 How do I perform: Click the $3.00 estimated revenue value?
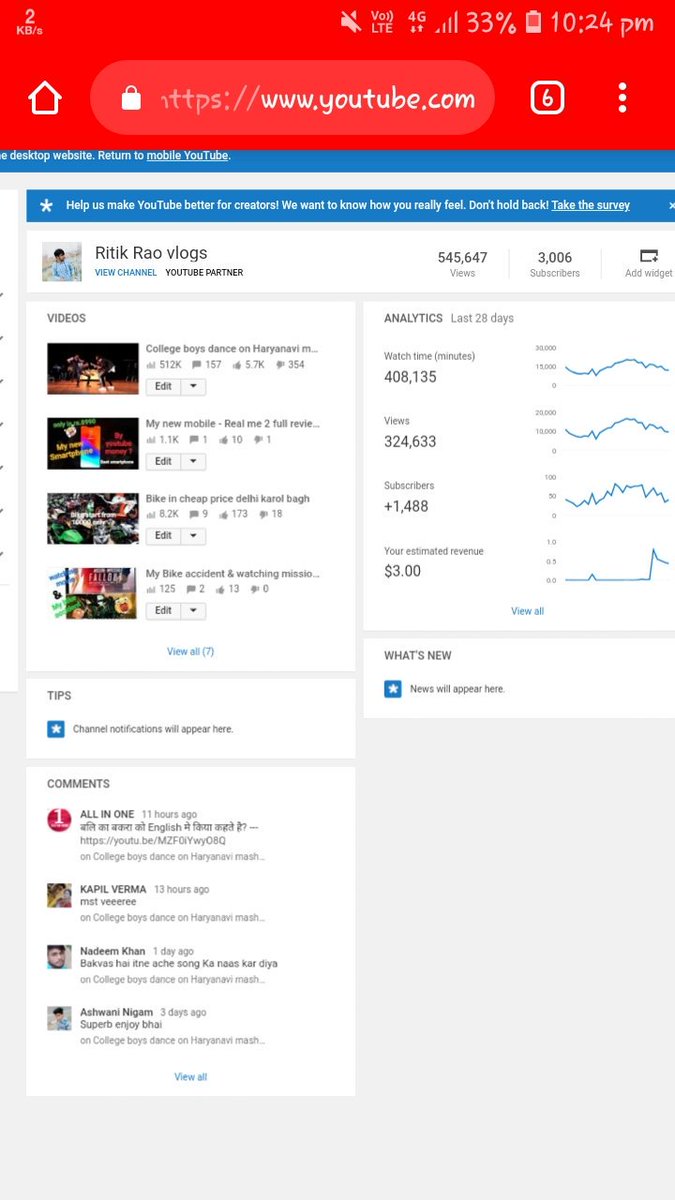[403, 571]
